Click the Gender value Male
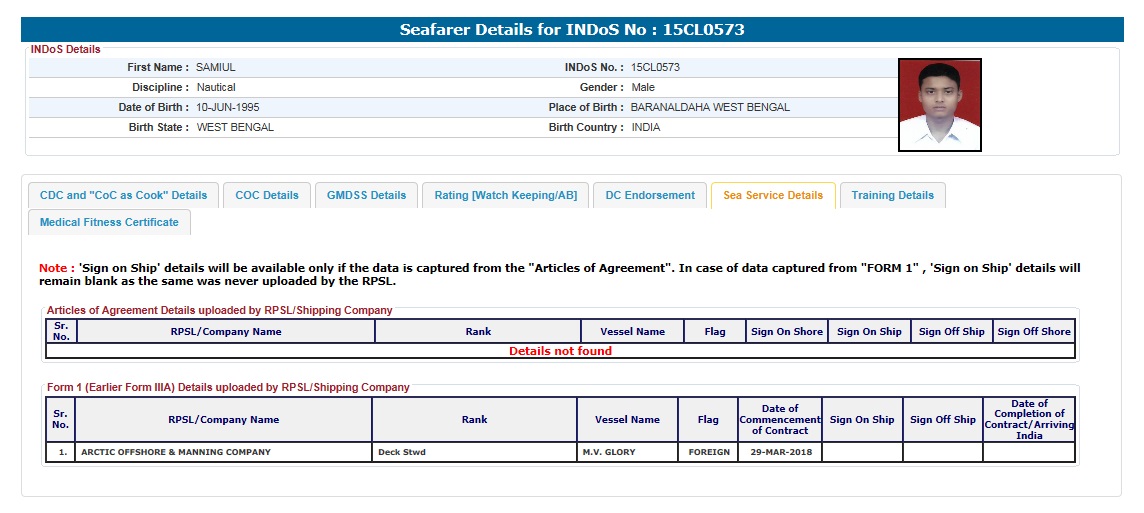The width and height of the screenshot is (1144, 513). pyautogui.click(x=643, y=87)
